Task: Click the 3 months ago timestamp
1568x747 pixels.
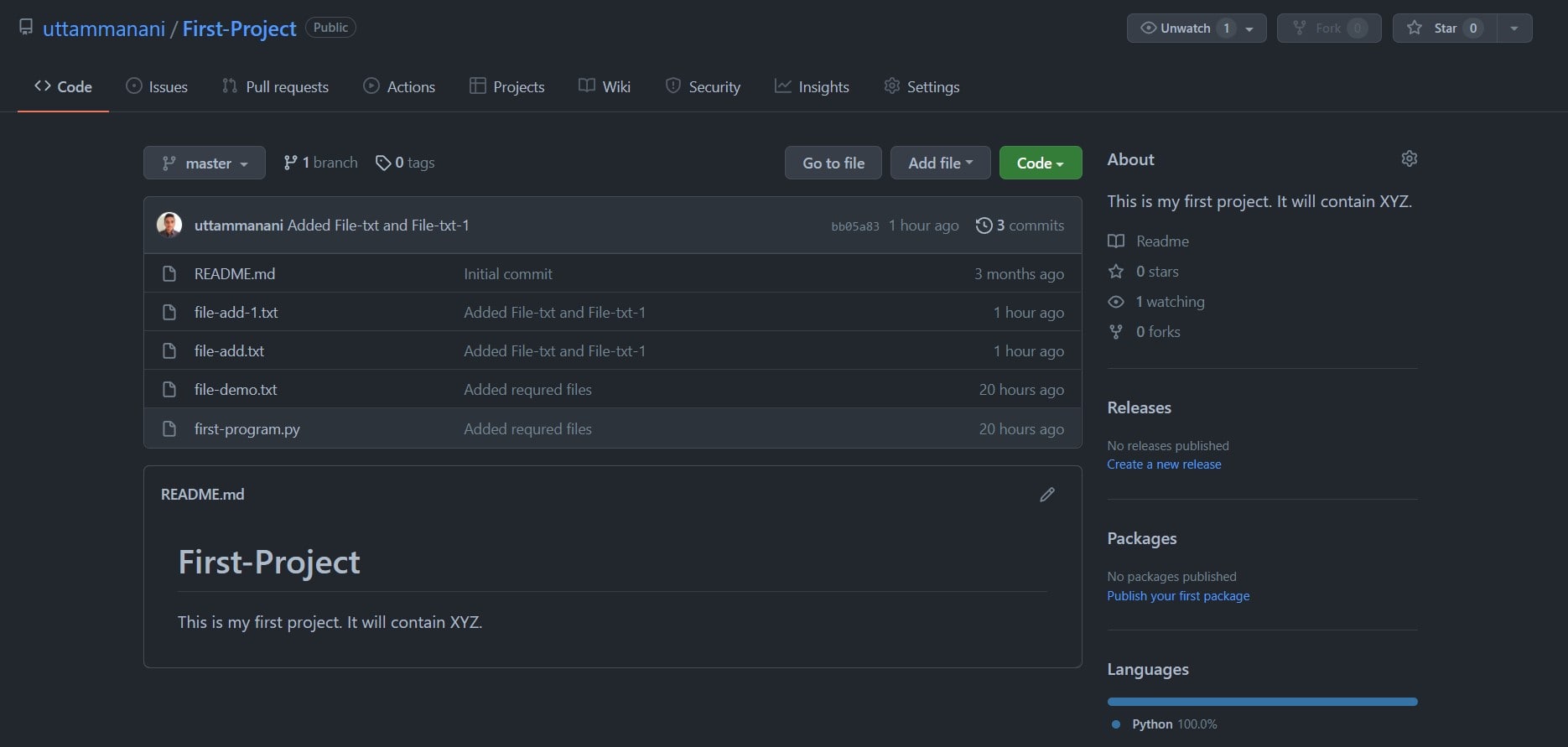Action: coord(1019,273)
